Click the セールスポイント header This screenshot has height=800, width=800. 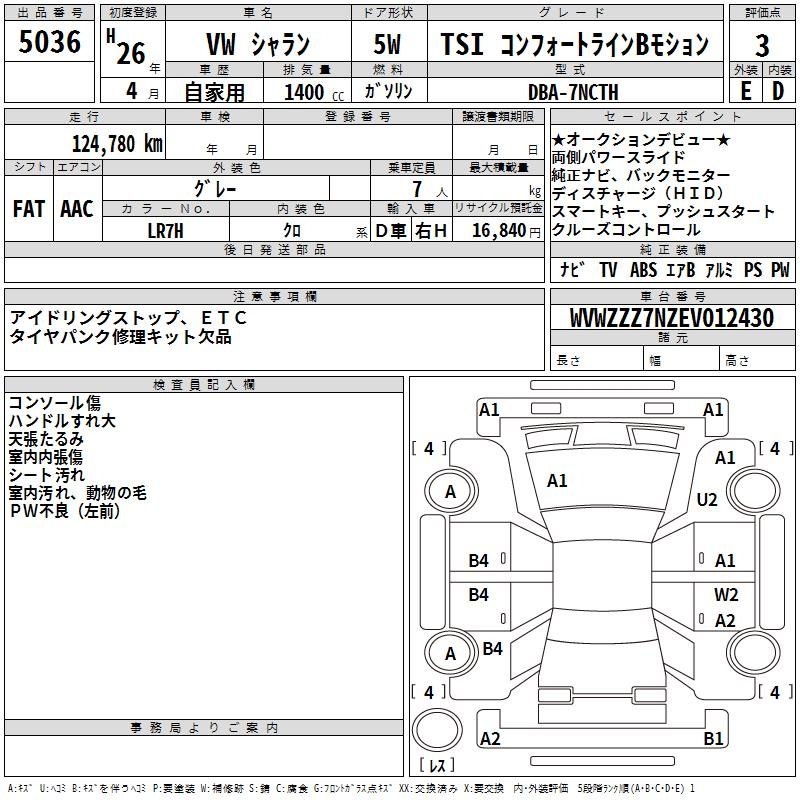(x=673, y=116)
